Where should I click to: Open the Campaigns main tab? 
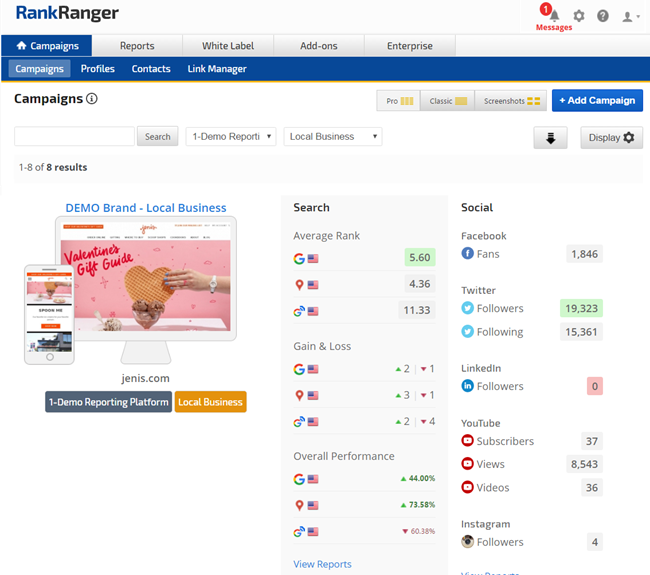point(47,46)
